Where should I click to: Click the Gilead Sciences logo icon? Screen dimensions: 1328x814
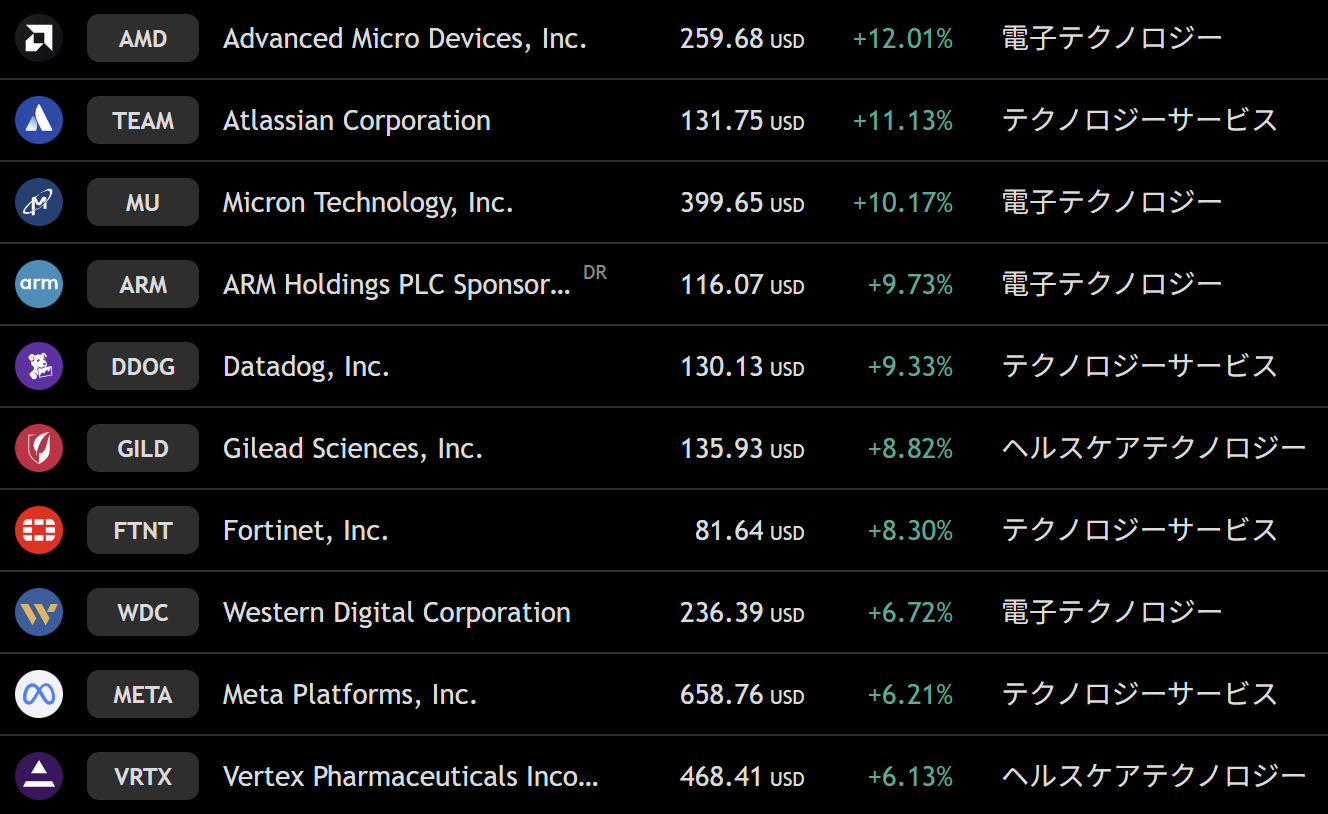pyautogui.click(x=39, y=449)
